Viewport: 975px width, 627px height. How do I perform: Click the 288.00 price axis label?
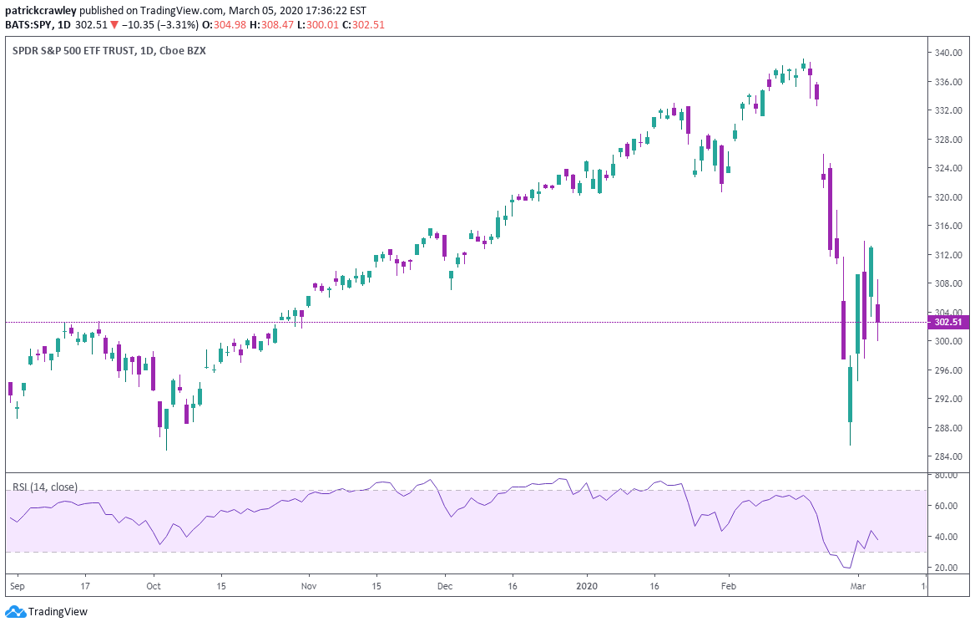click(948, 427)
